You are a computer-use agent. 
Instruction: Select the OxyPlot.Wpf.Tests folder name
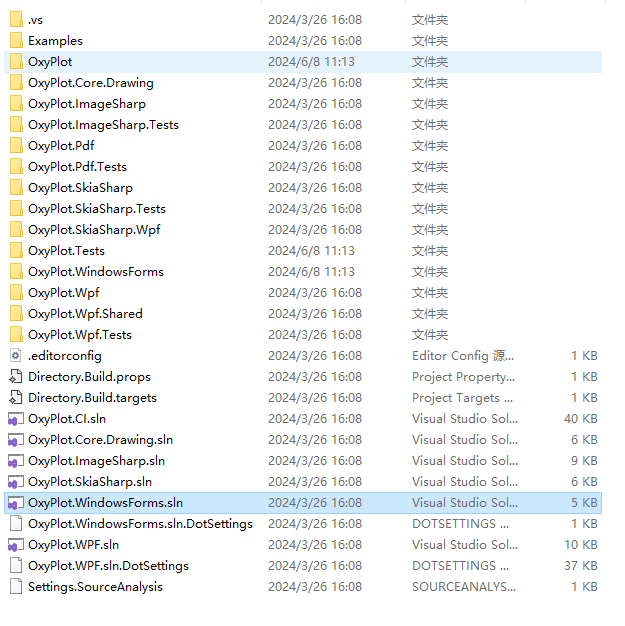(x=80, y=335)
